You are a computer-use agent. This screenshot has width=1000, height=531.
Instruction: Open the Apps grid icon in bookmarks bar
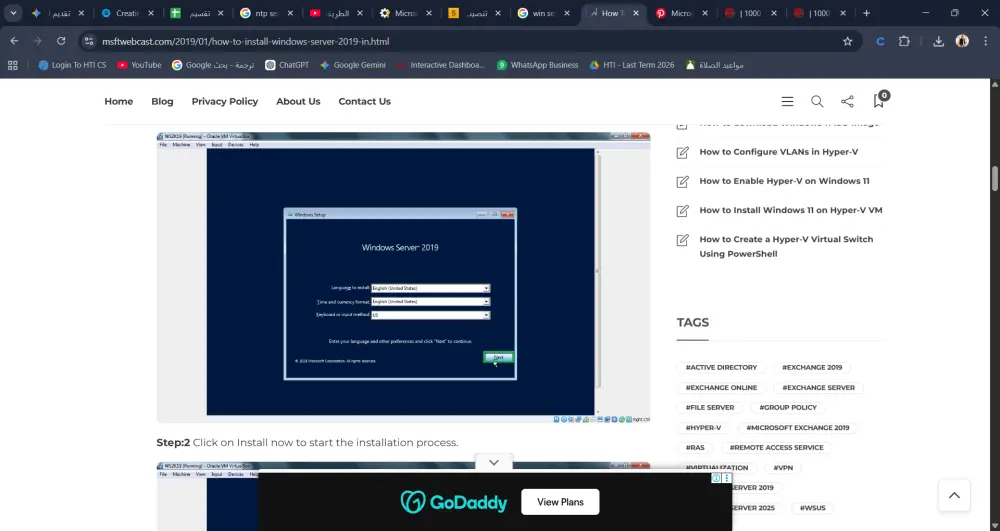click(x=13, y=65)
